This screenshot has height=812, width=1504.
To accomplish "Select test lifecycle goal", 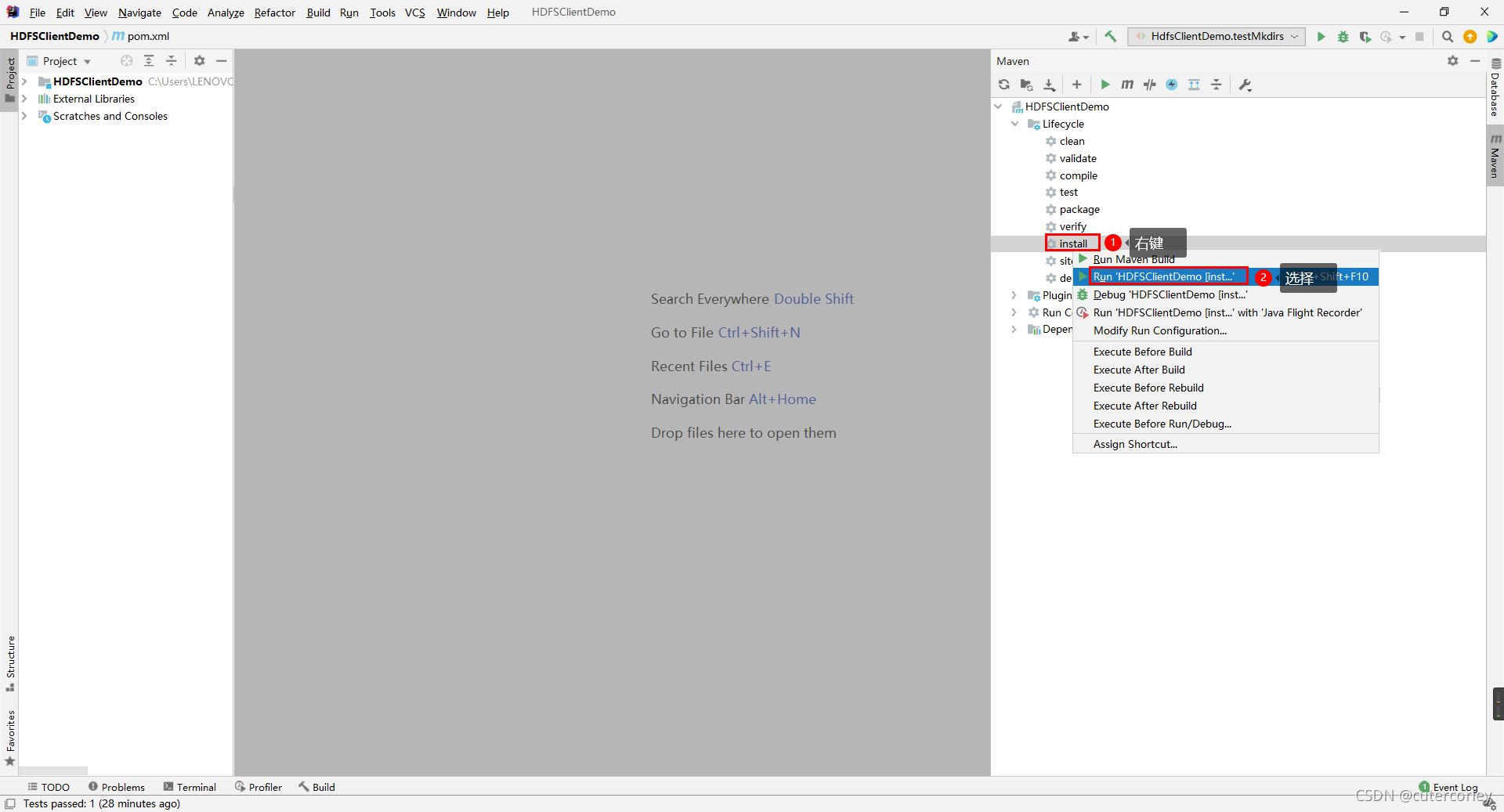I will pyautogui.click(x=1068, y=192).
